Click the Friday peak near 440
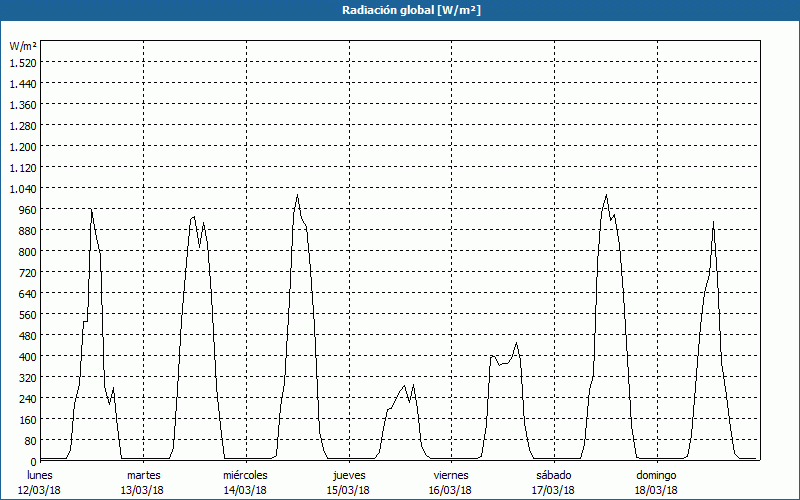800x500 pixels. (x=516, y=343)
